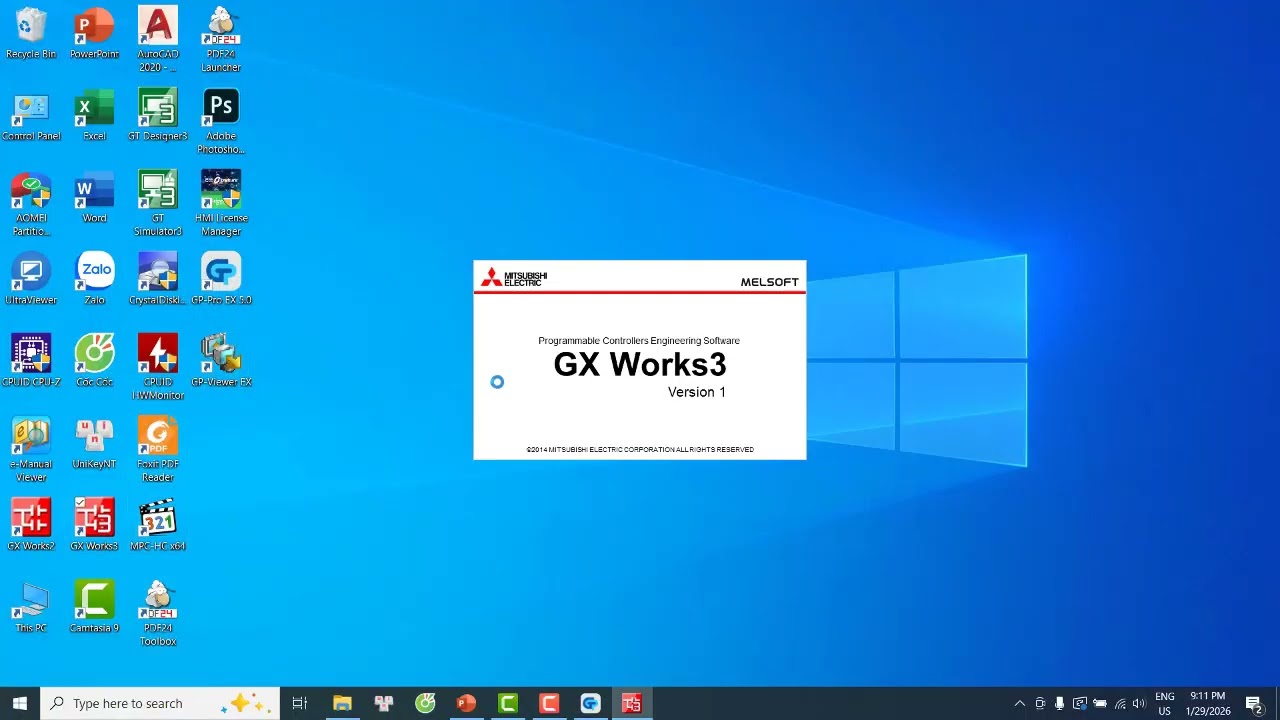Select the AOMEI Partition desktop shortcut
Image resolution: width=1280 pixels, height=720 pixels.
[31, 204]
